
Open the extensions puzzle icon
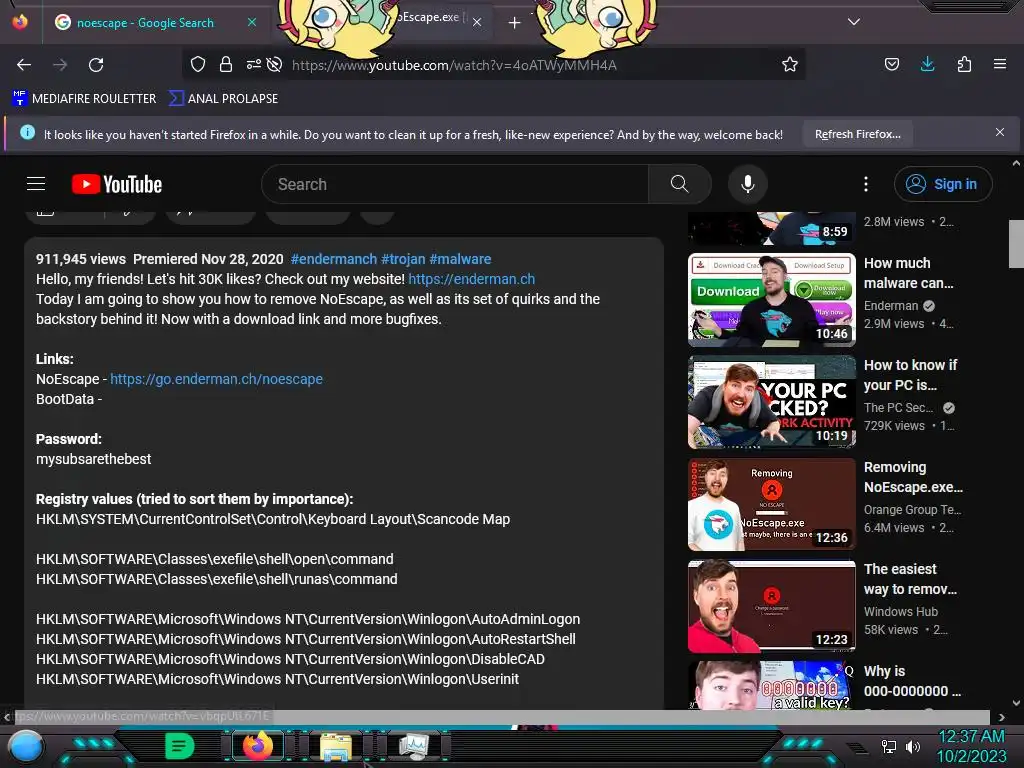964,64
